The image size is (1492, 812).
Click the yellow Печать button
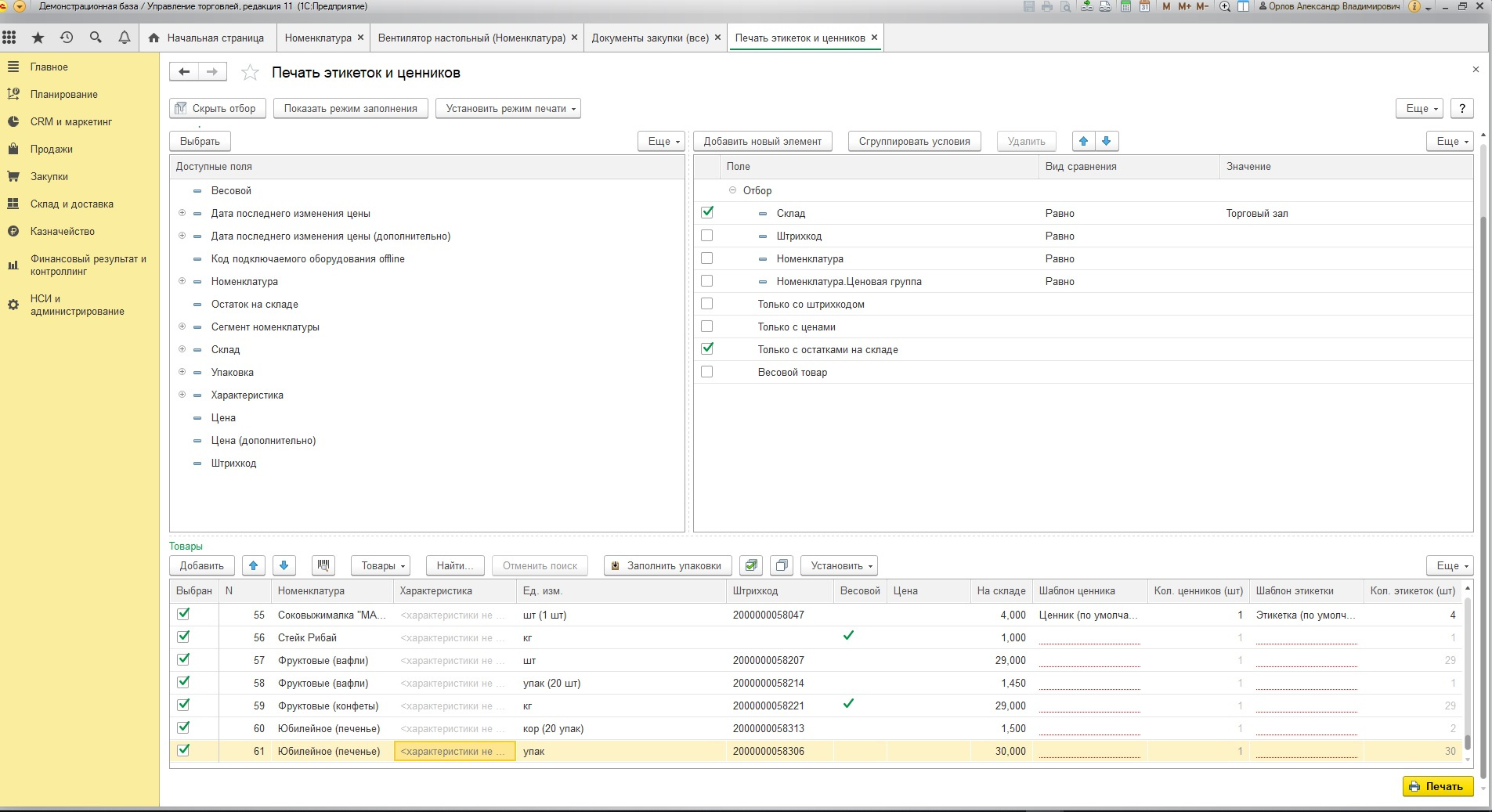pyautogui.click(x=1438, y=786)
